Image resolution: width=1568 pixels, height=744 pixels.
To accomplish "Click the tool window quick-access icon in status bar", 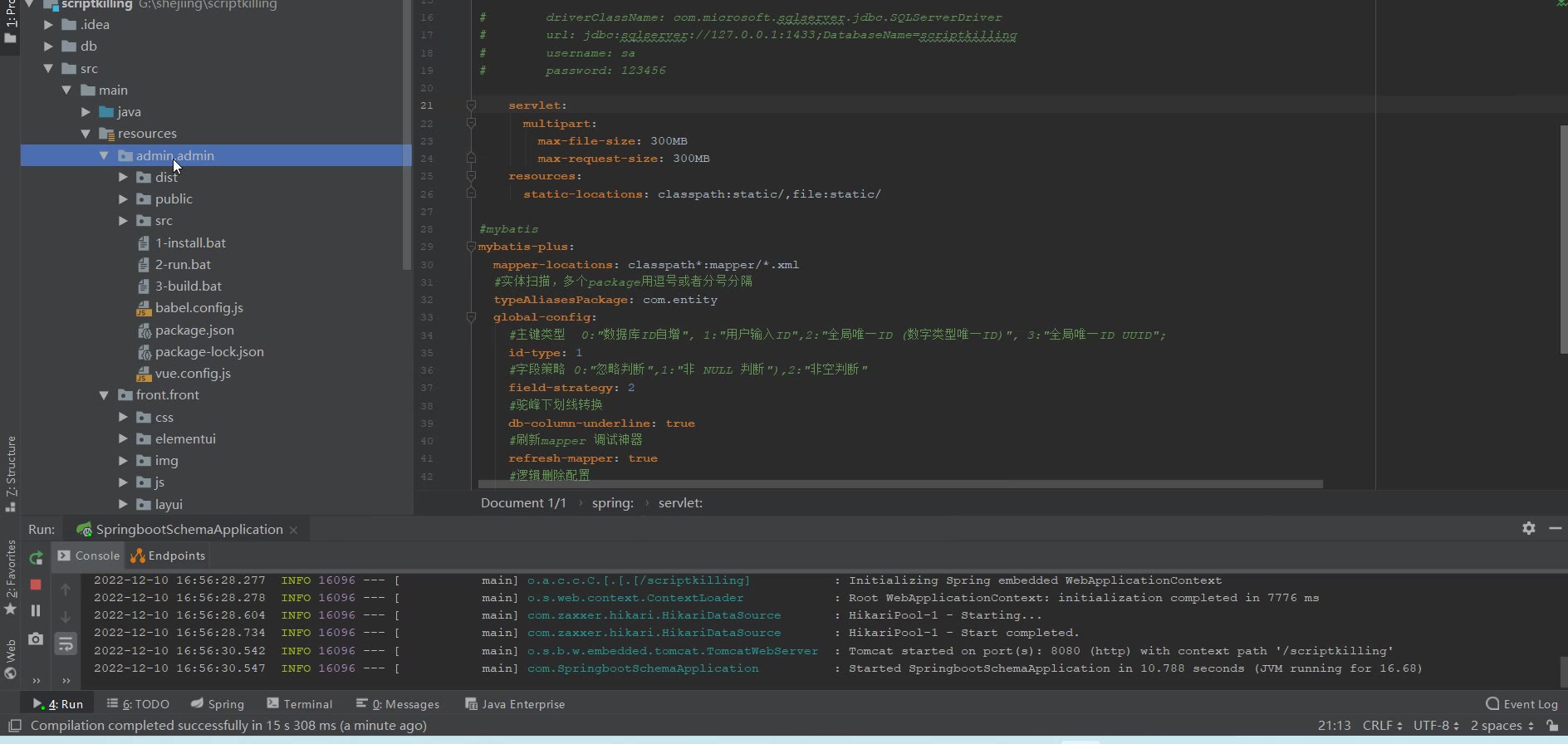I will (x=14, y=726).
